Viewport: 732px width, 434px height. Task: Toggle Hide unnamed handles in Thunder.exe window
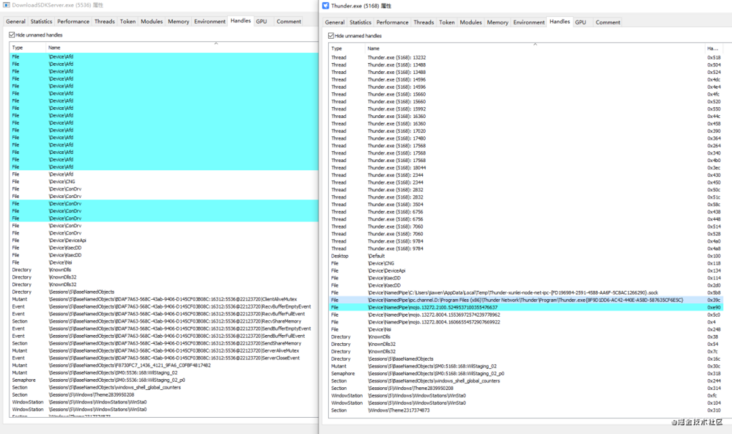click(x=331, y=35)
